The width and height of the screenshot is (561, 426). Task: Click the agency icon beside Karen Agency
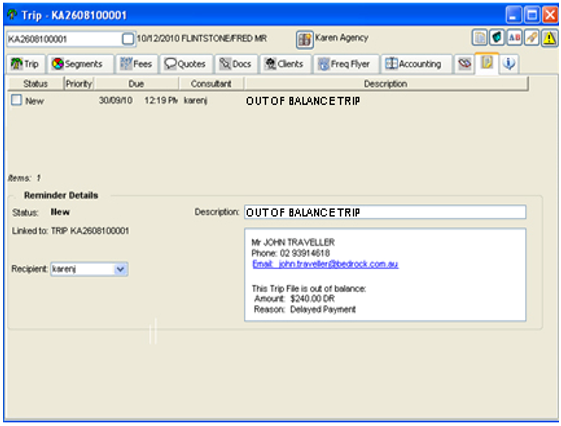point(304,39)
